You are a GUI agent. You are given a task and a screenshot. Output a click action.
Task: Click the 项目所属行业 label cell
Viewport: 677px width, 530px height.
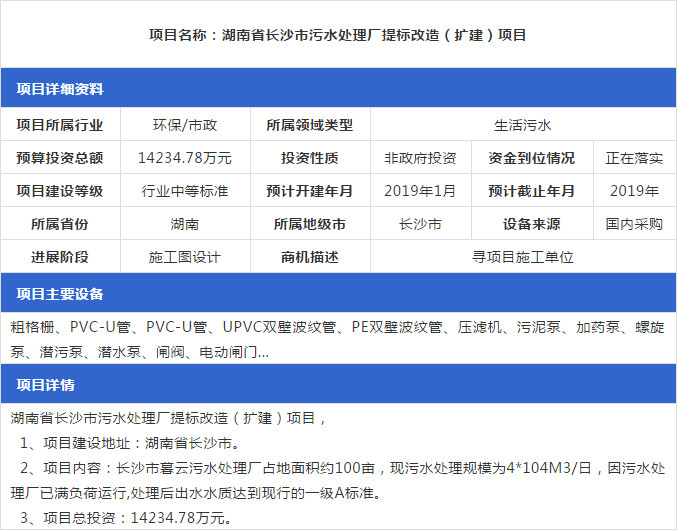tap(60, 125)
